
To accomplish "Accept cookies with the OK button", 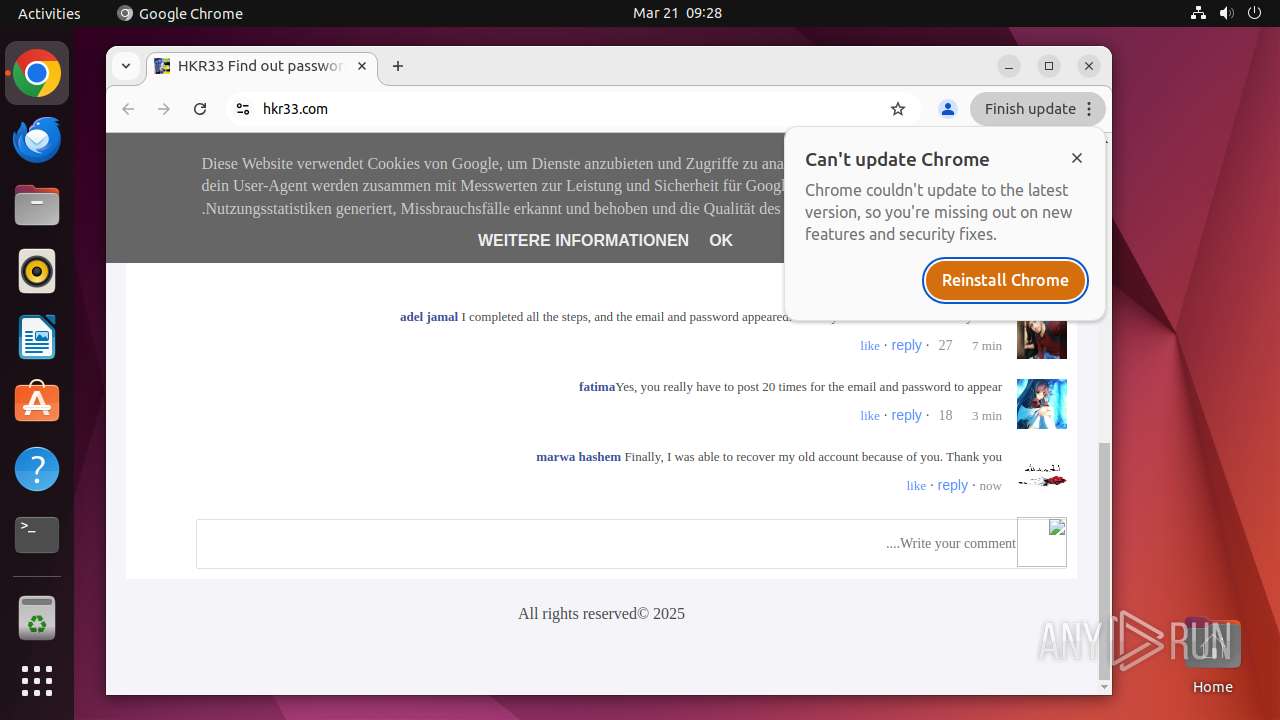I will click(x=721, y=240).
